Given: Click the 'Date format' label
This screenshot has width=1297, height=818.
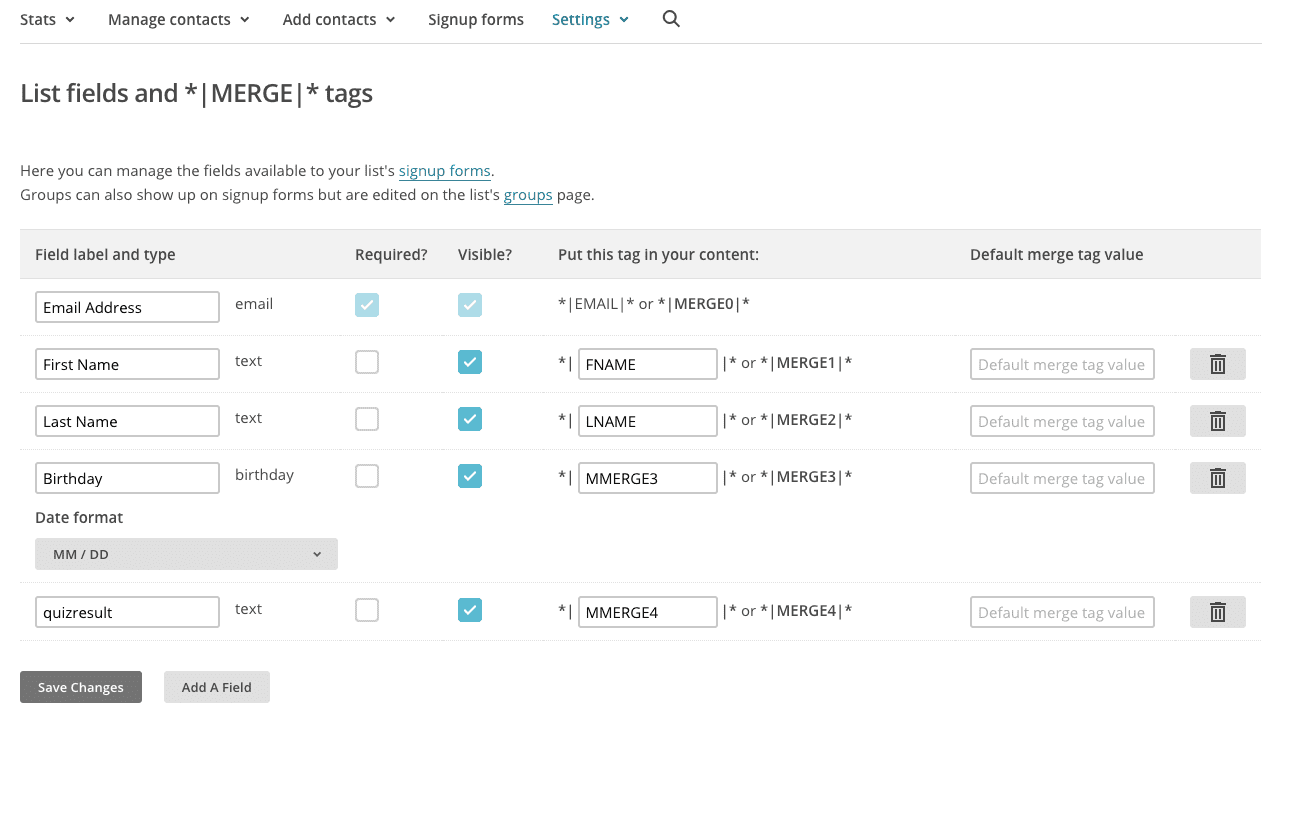Looking at the screenshot, I should point(79,517).
